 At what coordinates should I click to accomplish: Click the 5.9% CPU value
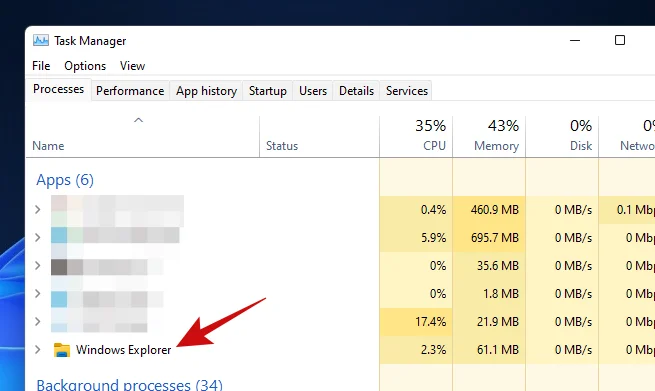pyautogui.click(x=433, y=238)
